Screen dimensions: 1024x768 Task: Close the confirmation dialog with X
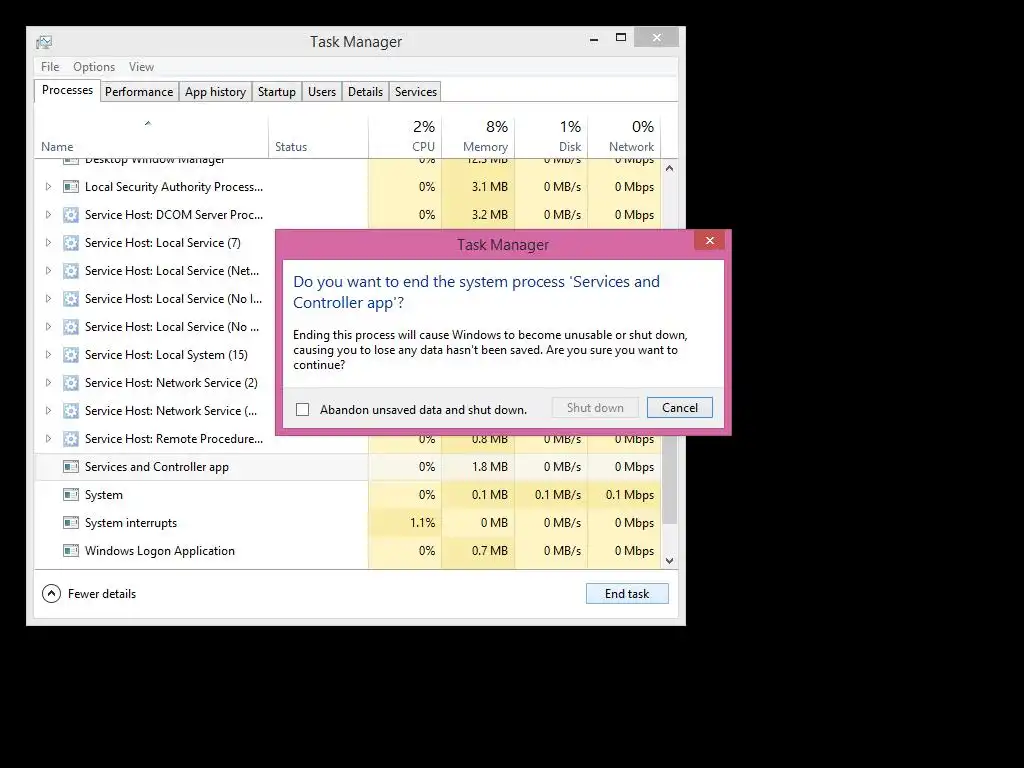(710, 241)
